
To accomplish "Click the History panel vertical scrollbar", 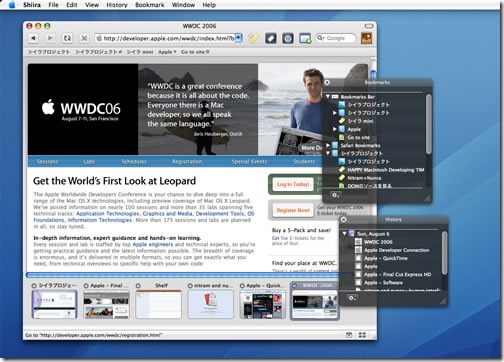I will [x=445, y=253].
